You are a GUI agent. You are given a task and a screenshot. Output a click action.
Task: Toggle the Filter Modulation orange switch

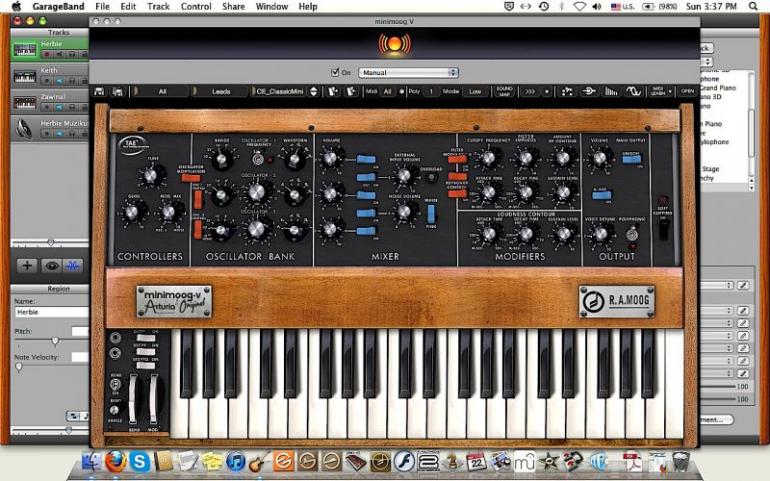click(457, 159)
